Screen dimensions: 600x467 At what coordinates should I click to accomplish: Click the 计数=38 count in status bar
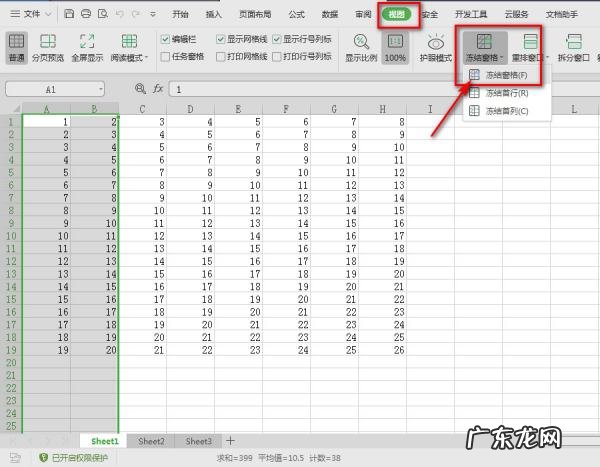(325, 457)
